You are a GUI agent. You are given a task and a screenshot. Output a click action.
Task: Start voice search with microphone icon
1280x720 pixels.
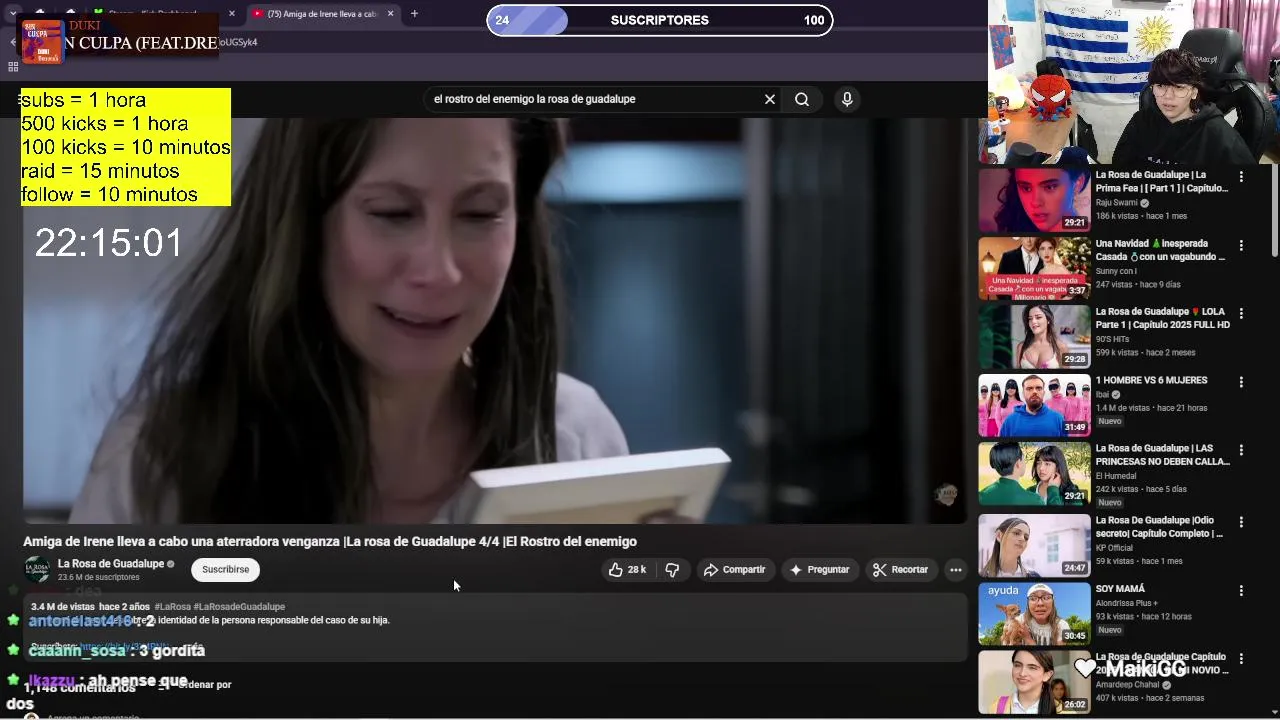[847, 99]
